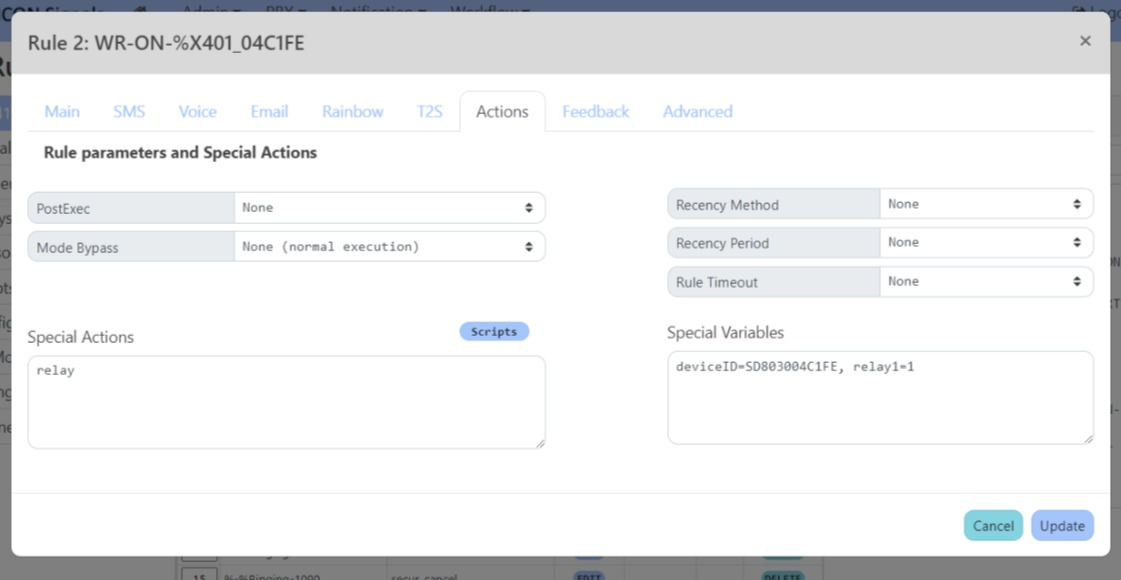Focus the Special Actions text area
This screenshot has height=580, width=1121.
coord(286,402)
